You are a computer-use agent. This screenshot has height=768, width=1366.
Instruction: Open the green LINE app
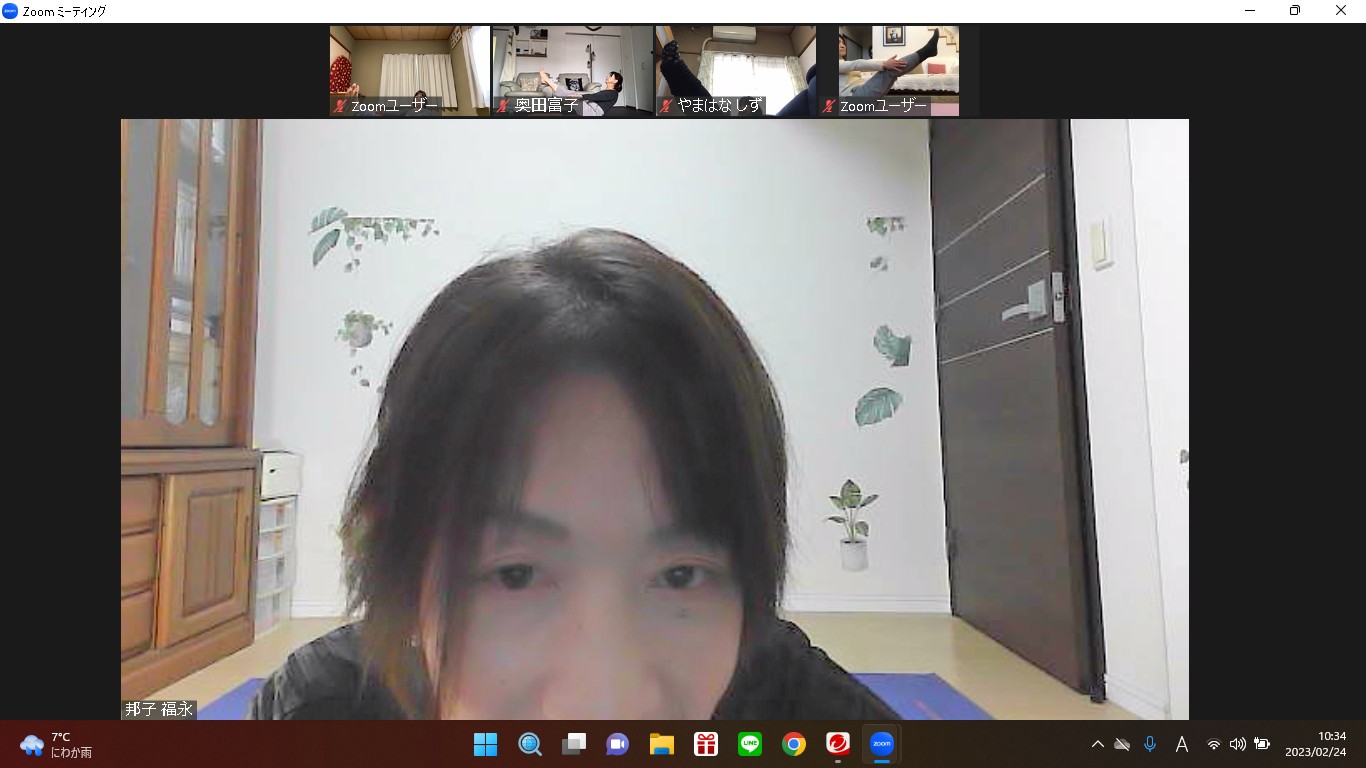tap(750, 744)
